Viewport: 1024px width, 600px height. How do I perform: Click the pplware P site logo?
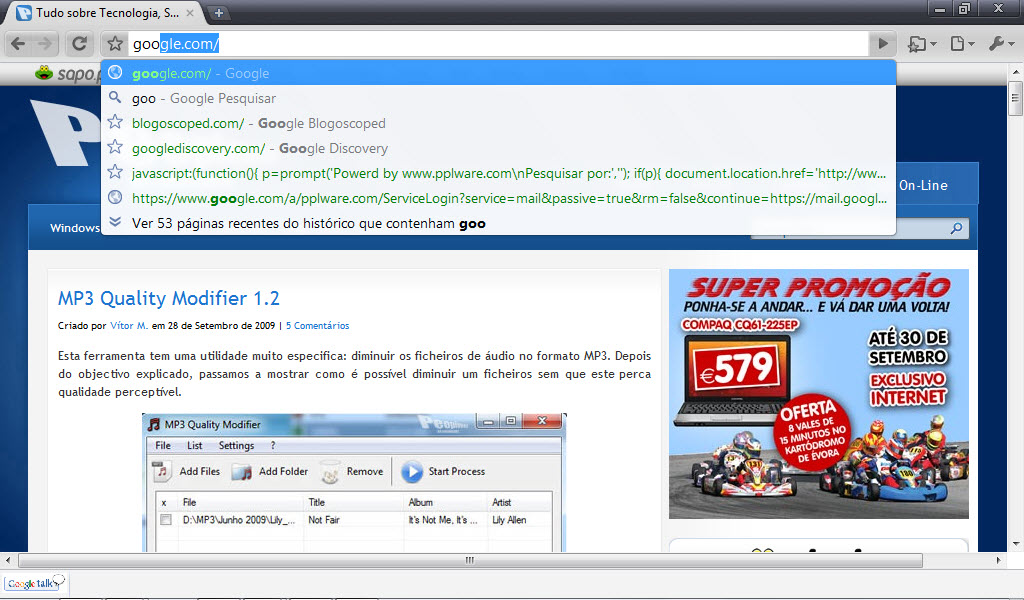pyautogui.click(x=65, y=134)
